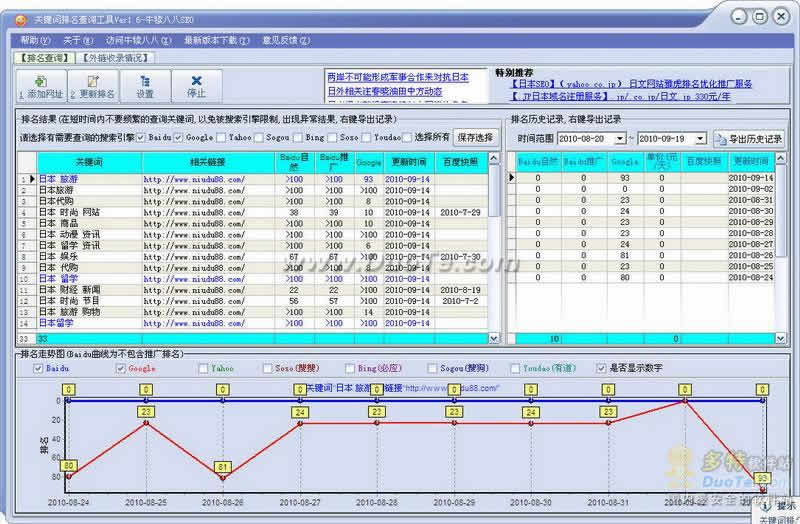
Task: Enable Sogou (搜狗) curve checkbox in chart
Action: coord(433,368)
